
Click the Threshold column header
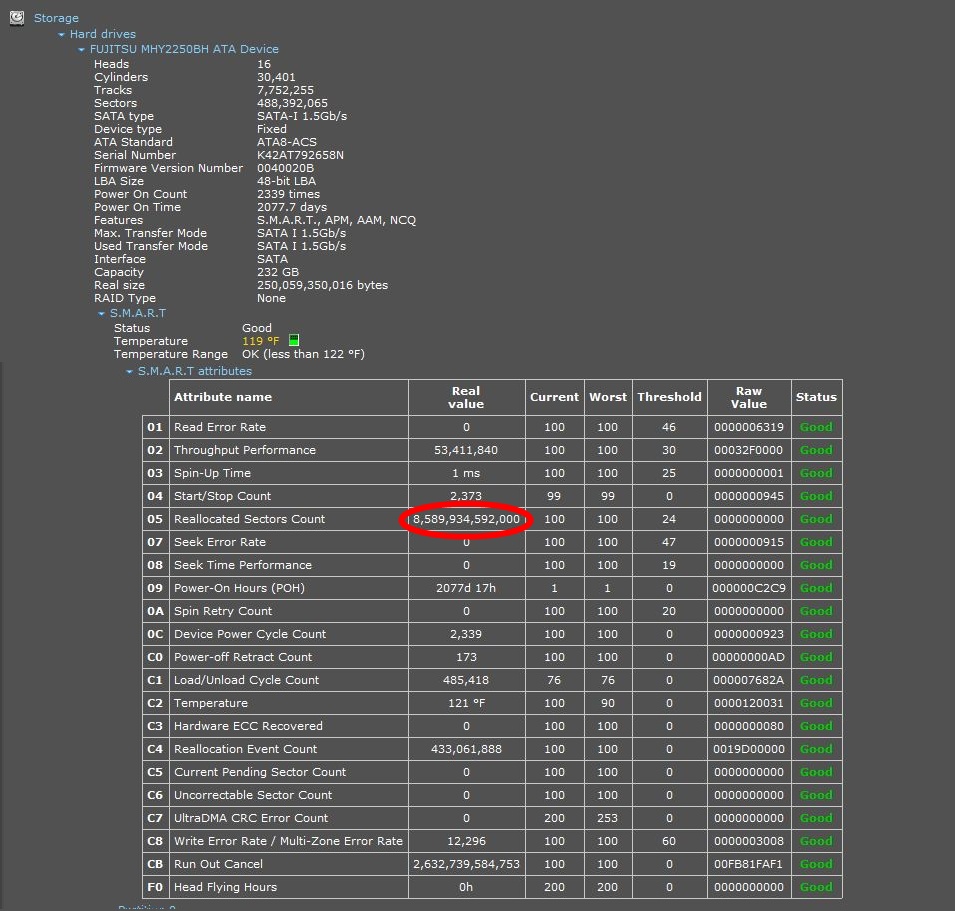click(669, 397)
